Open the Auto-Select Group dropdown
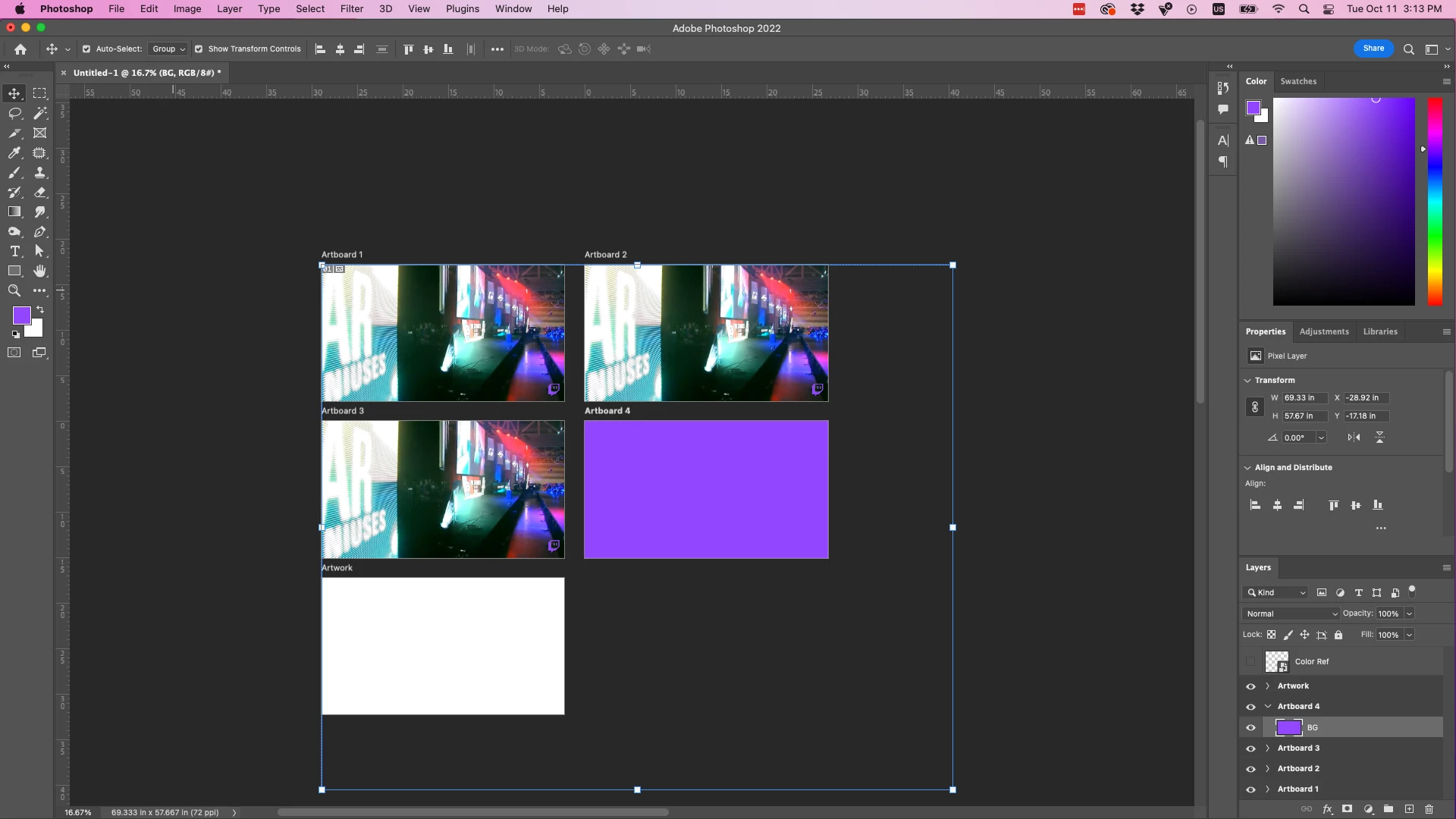The image size is (1456, 819). tap(168, 49)
